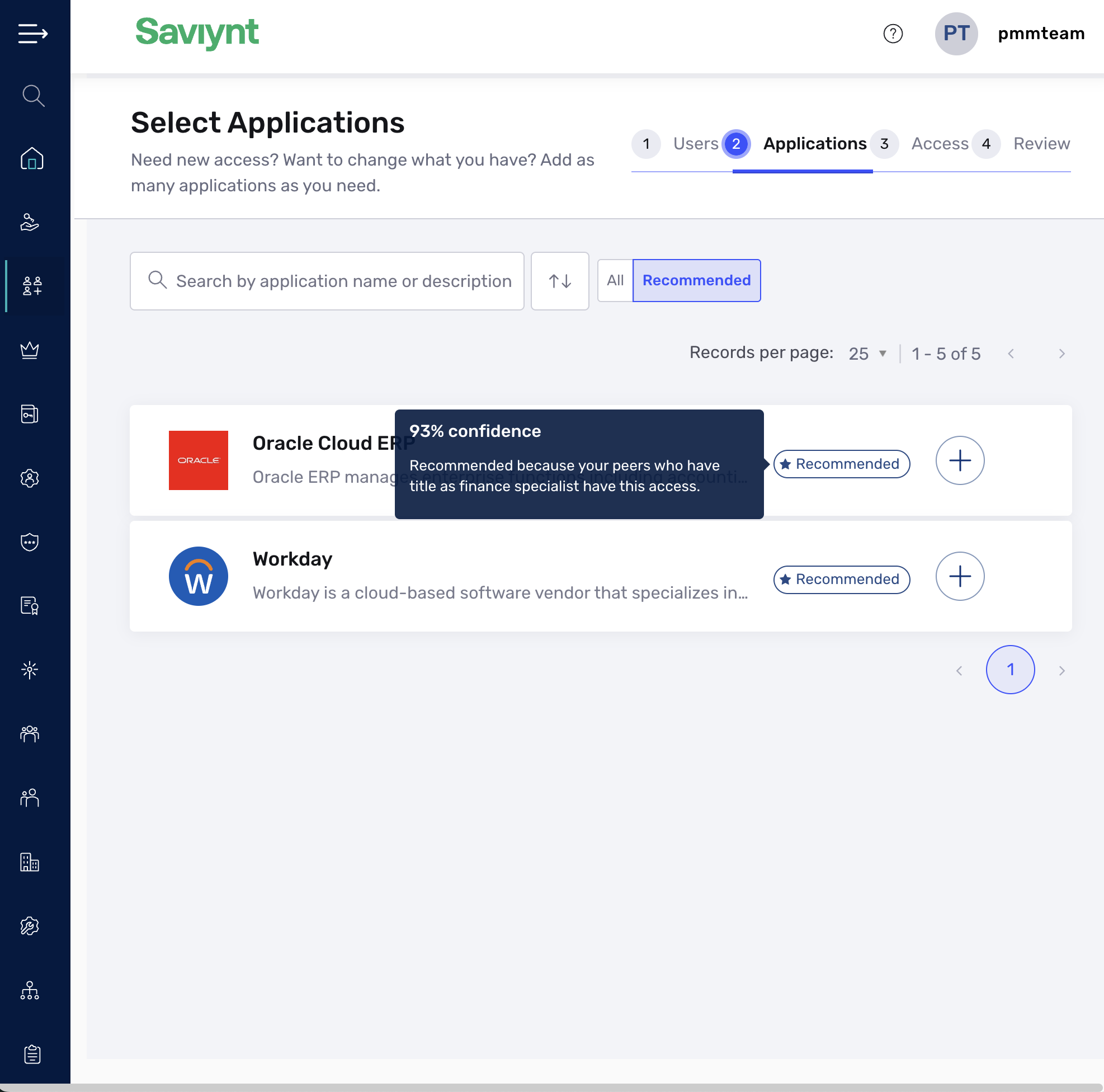Screen dimensions: 1104x1092
Task: Go to previous page in bottom pagination
Action: (x=959, y=670)
